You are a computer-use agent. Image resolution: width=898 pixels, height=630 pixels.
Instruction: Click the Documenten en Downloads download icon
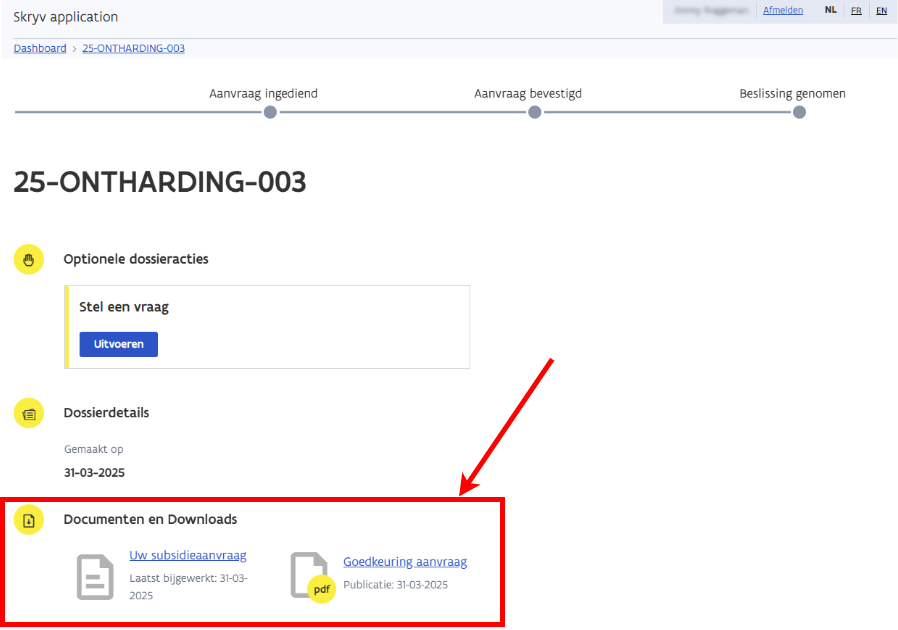coord(29,520)
